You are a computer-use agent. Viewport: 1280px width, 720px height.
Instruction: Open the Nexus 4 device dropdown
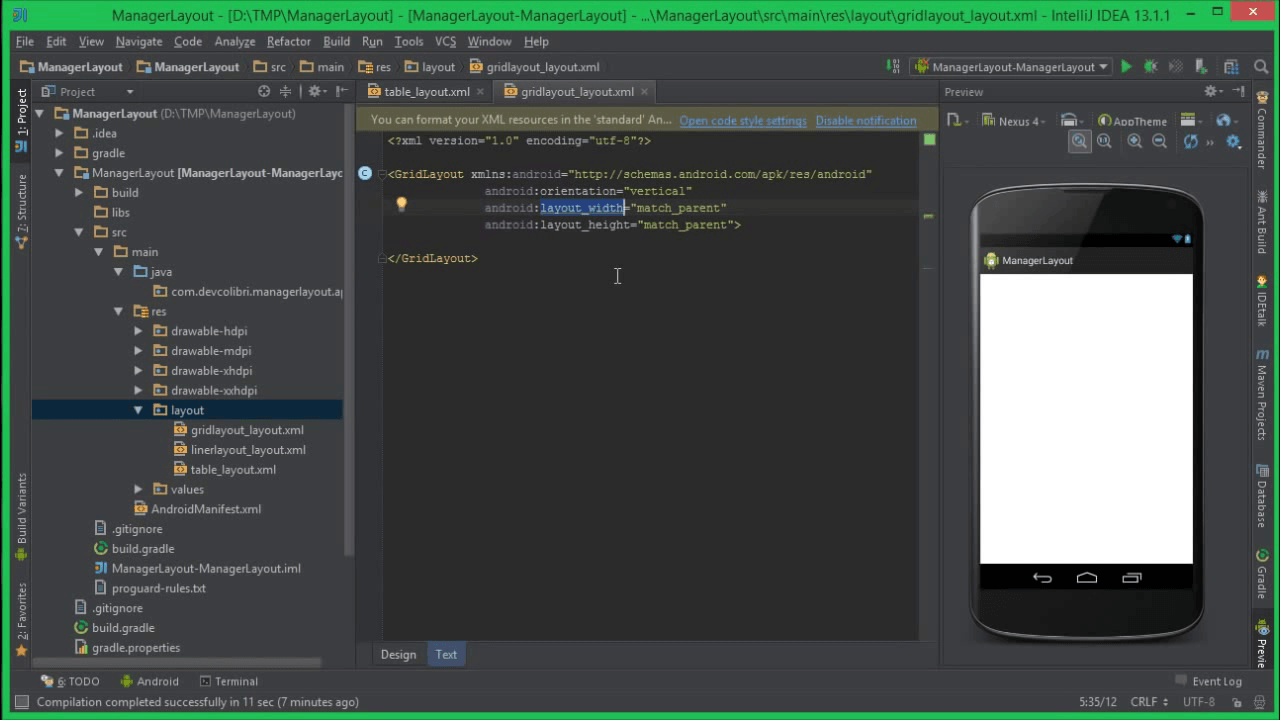tap(1013, 121)
